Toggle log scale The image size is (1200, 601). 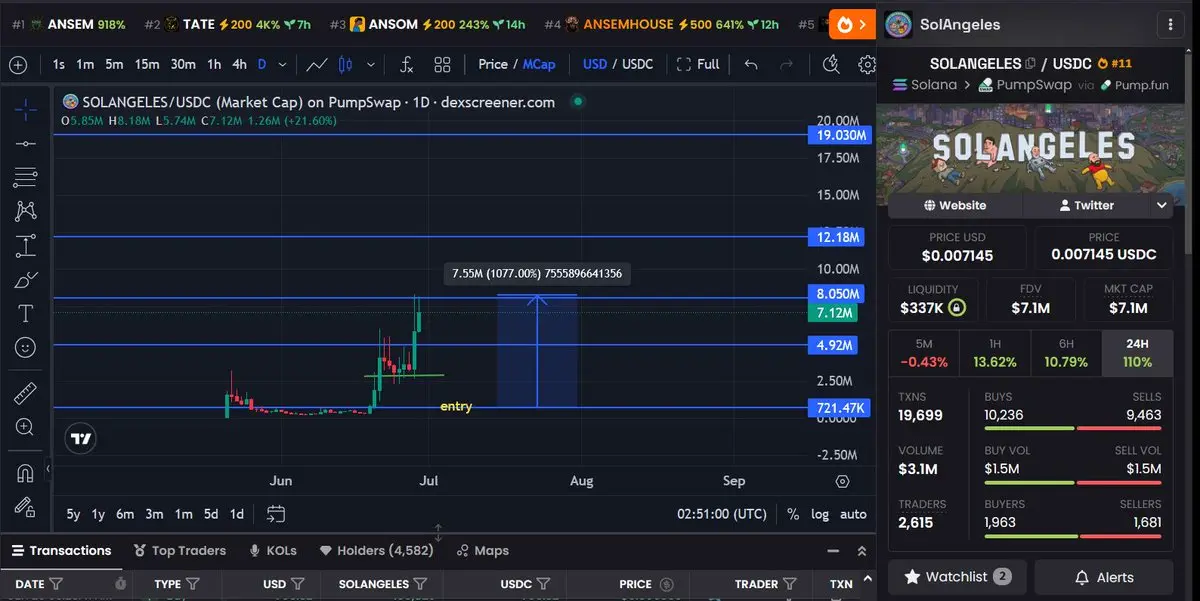click(x=820, y=514)
